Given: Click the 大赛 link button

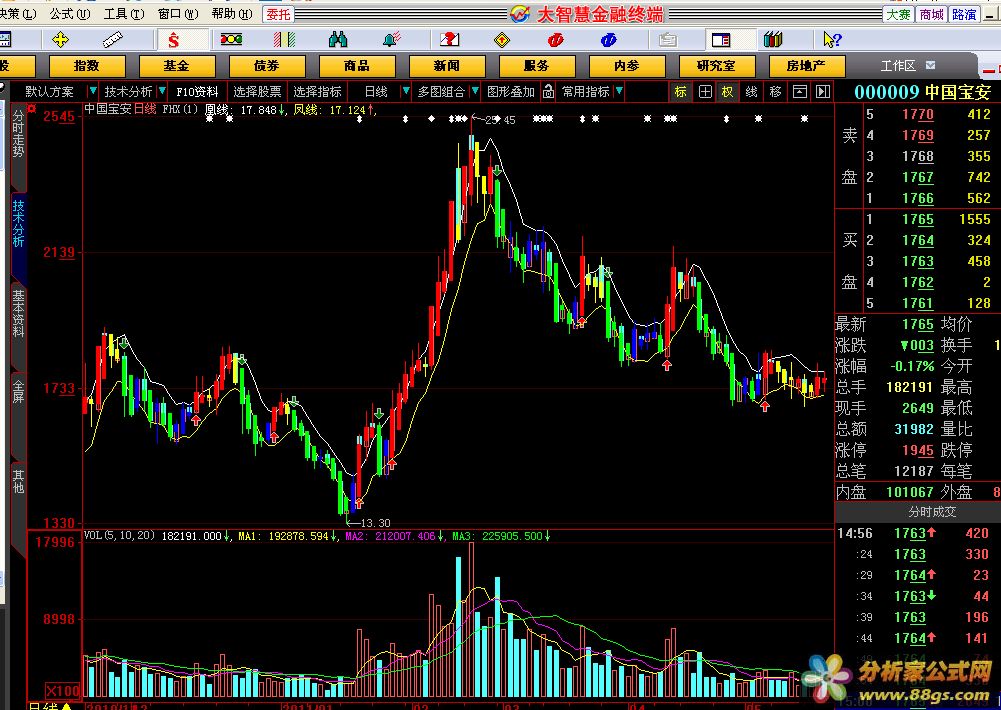Looking at the screenshot, I should point(899,14).
